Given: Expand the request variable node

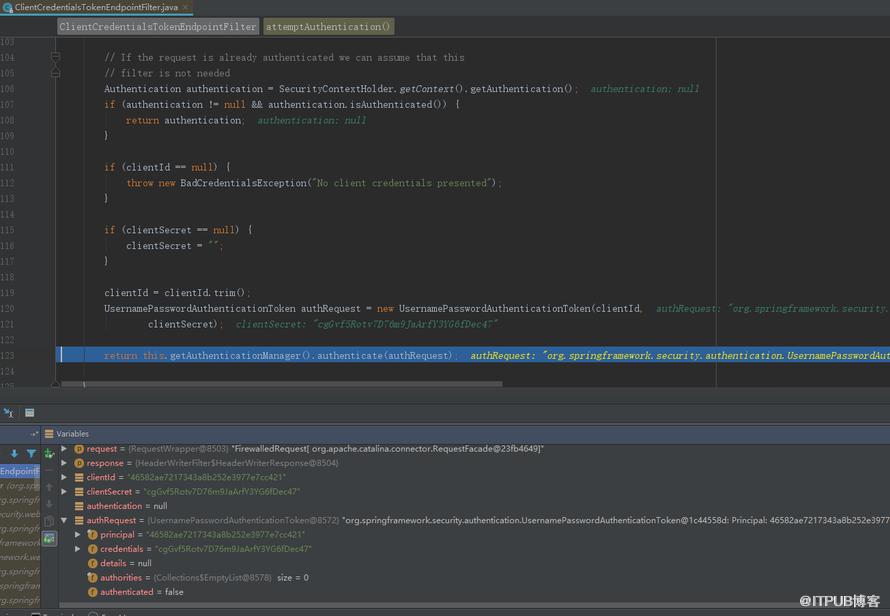Looking at the screenshot, I should coord(65,449).
